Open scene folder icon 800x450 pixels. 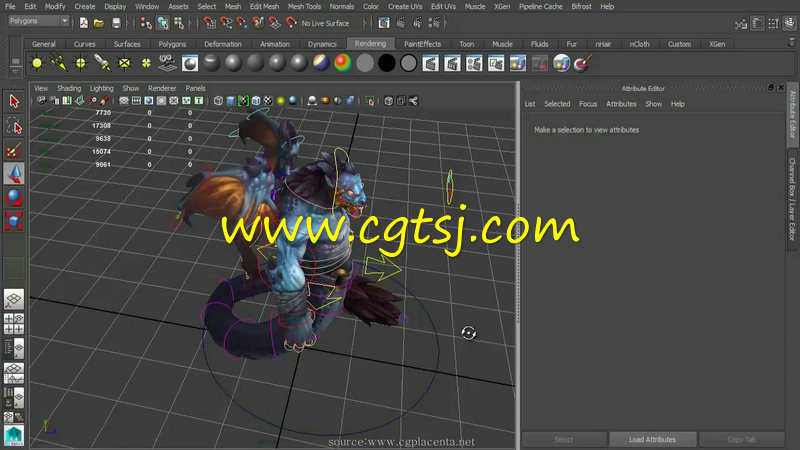(99, 23)
